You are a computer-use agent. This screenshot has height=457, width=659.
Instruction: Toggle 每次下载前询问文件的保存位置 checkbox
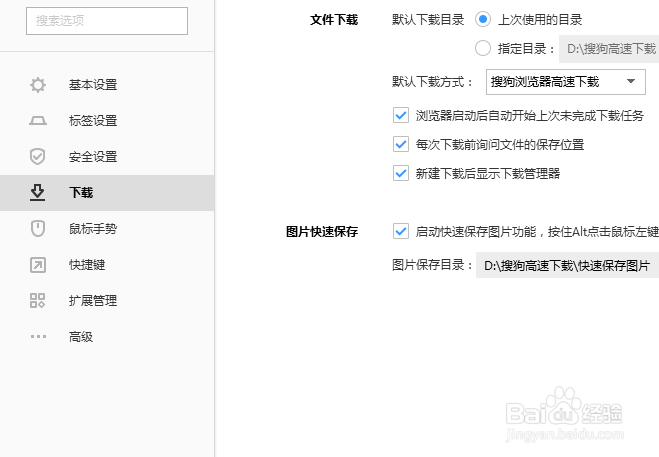coord(401,144)
